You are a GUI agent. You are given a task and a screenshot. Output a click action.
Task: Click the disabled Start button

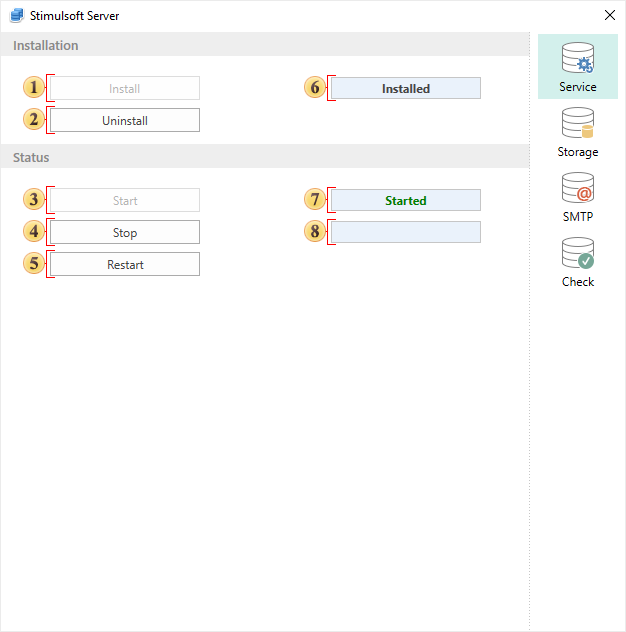point(125,200)
